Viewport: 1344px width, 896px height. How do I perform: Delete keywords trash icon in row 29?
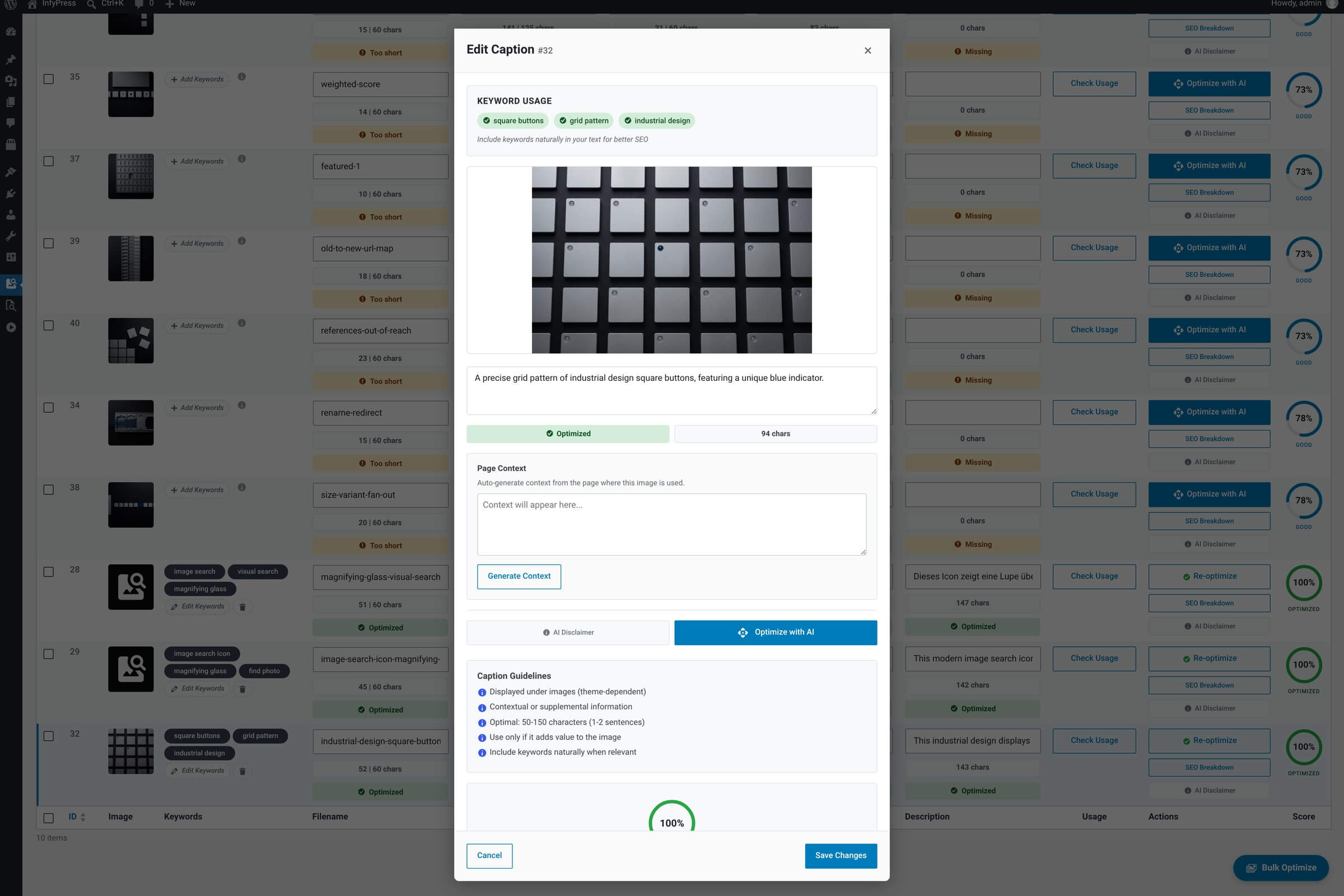click(x=242, y=689)
